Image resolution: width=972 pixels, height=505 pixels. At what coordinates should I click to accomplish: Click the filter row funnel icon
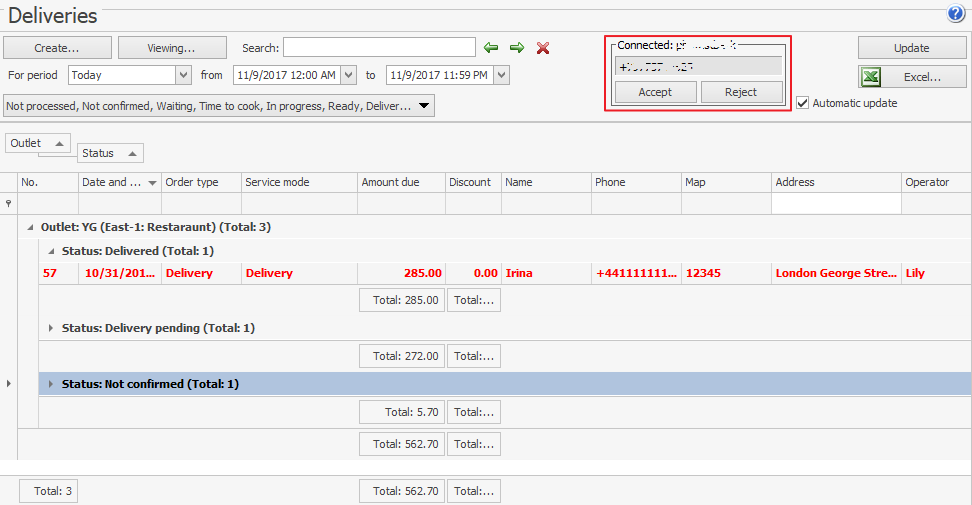point(9,203)
